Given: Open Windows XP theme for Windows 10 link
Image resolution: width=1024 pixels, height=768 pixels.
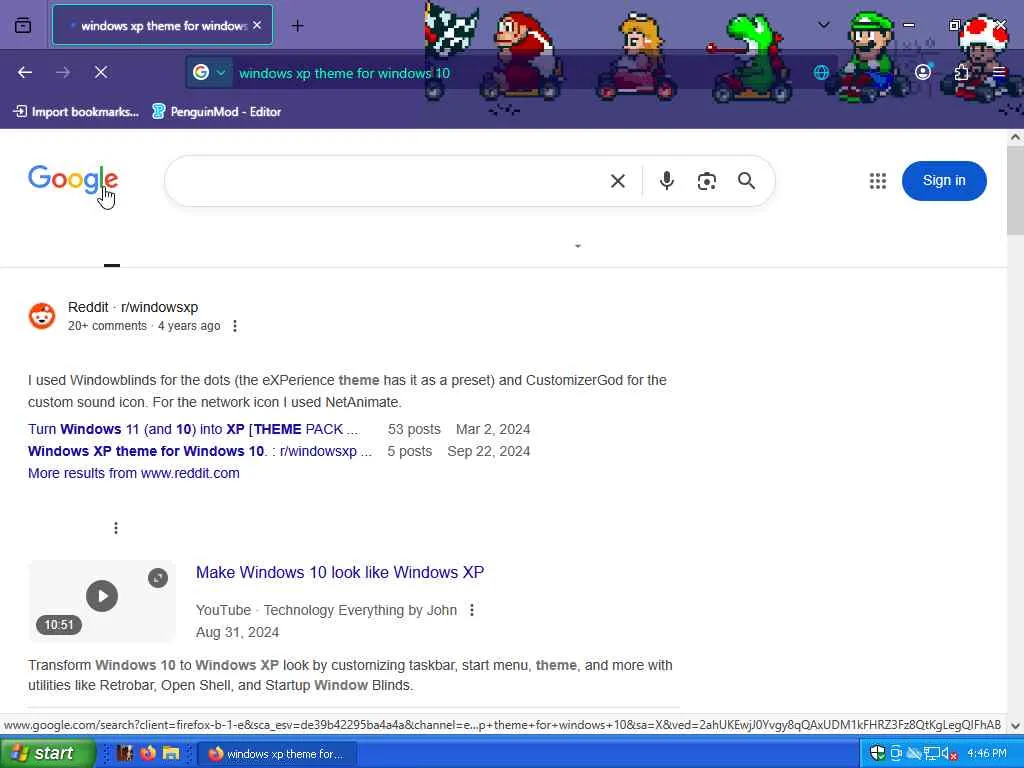Looking at the screenshot, I should pos(200,451).
